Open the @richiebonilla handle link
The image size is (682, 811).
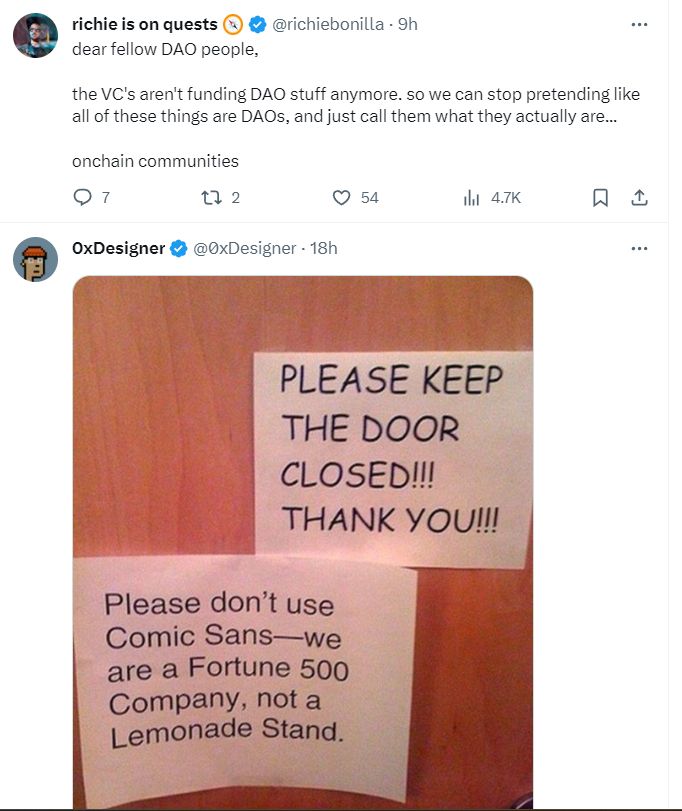tap(328, 25)
